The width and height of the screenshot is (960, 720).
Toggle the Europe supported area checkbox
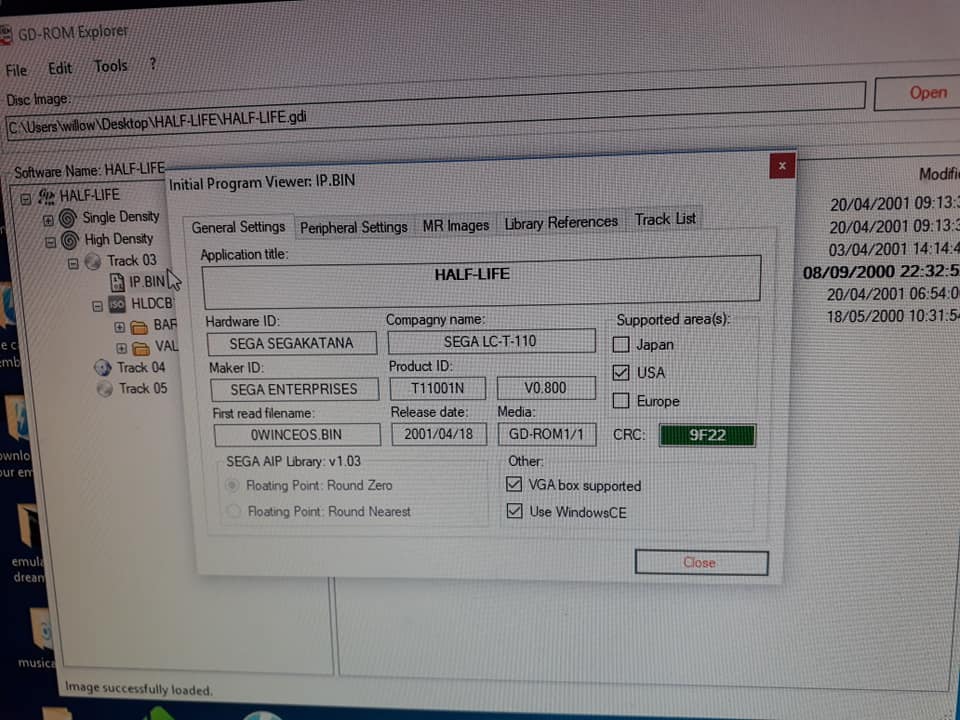pyautogui.click(x=621, y=400)
